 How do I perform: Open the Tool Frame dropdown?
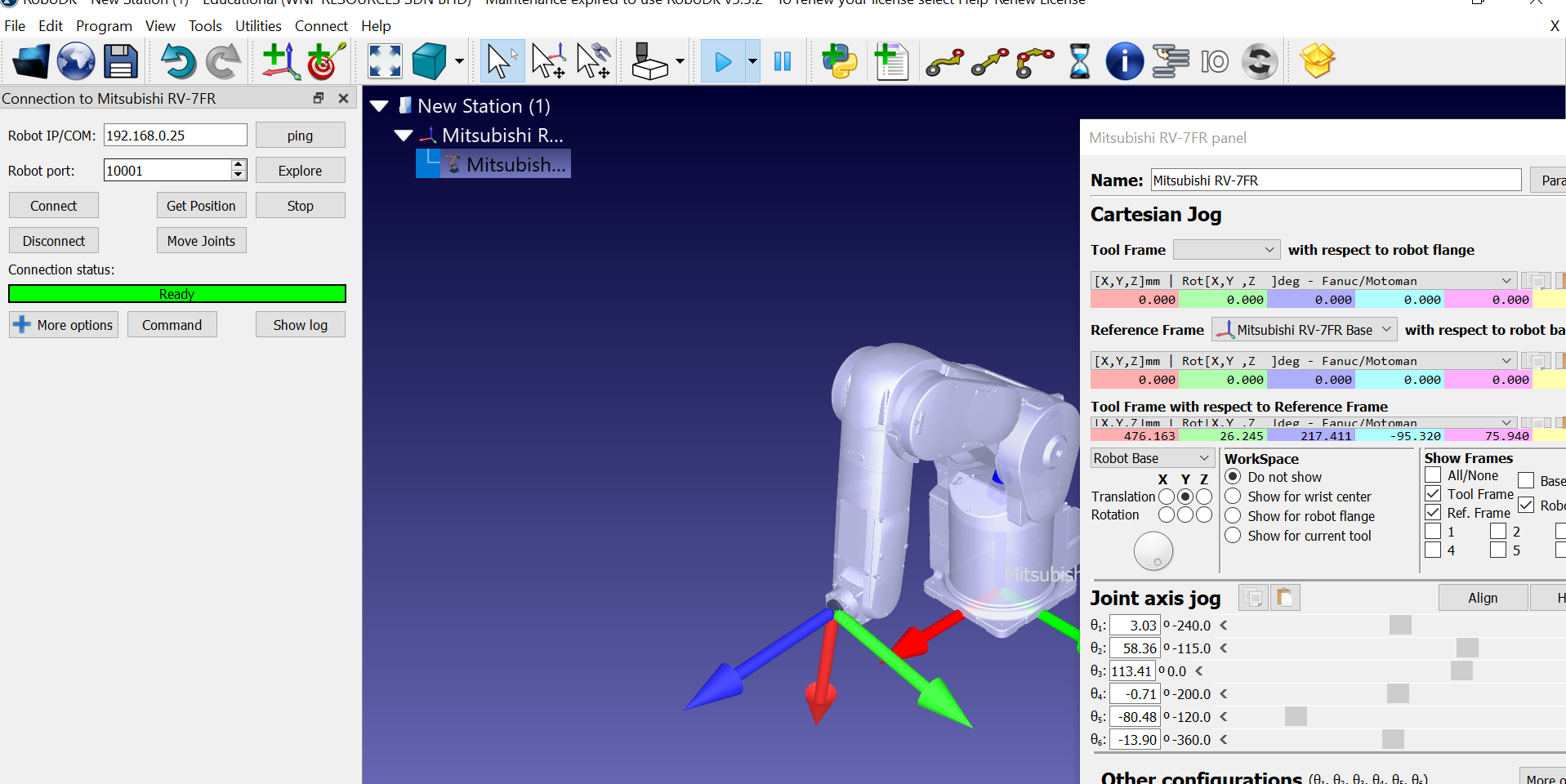pyautogui.click(x=1225, y=250)
